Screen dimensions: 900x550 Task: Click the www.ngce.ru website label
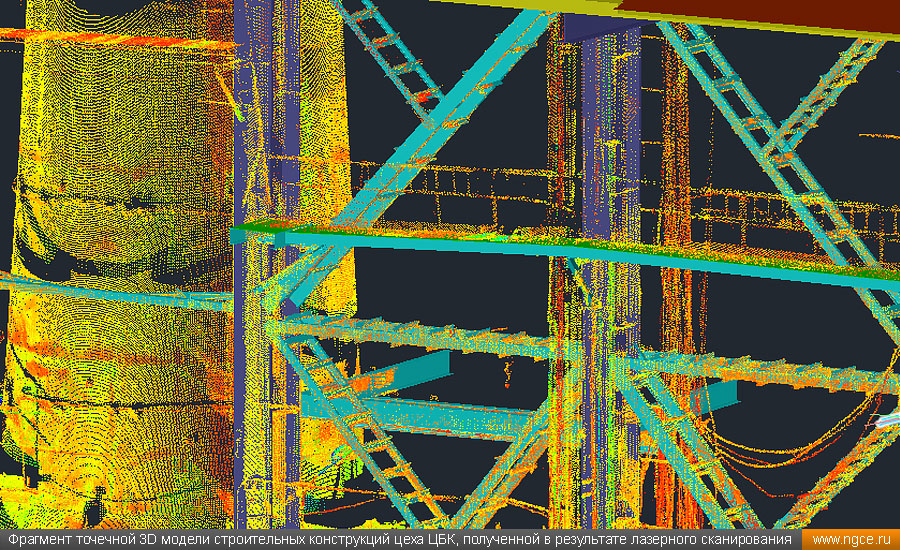(851, 540)
